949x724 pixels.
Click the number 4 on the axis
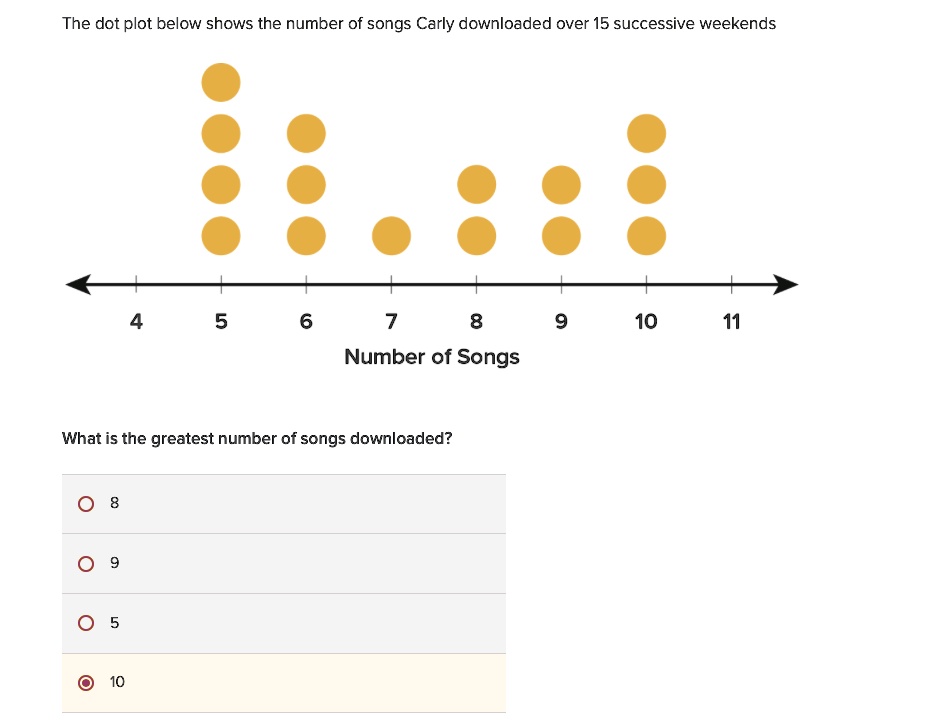tap(136, 321)
